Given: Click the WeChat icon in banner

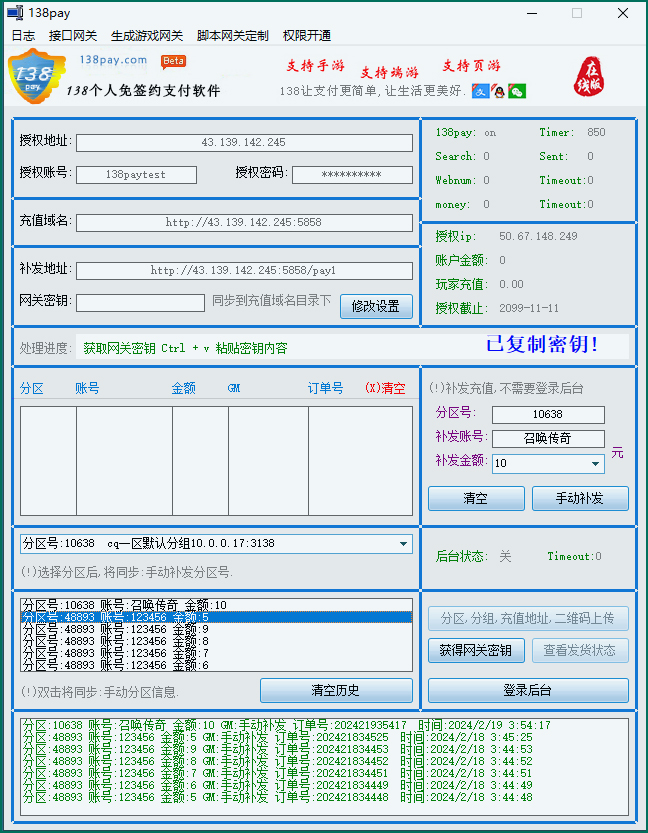Looking at the screenshot, I should coord(517,91).
